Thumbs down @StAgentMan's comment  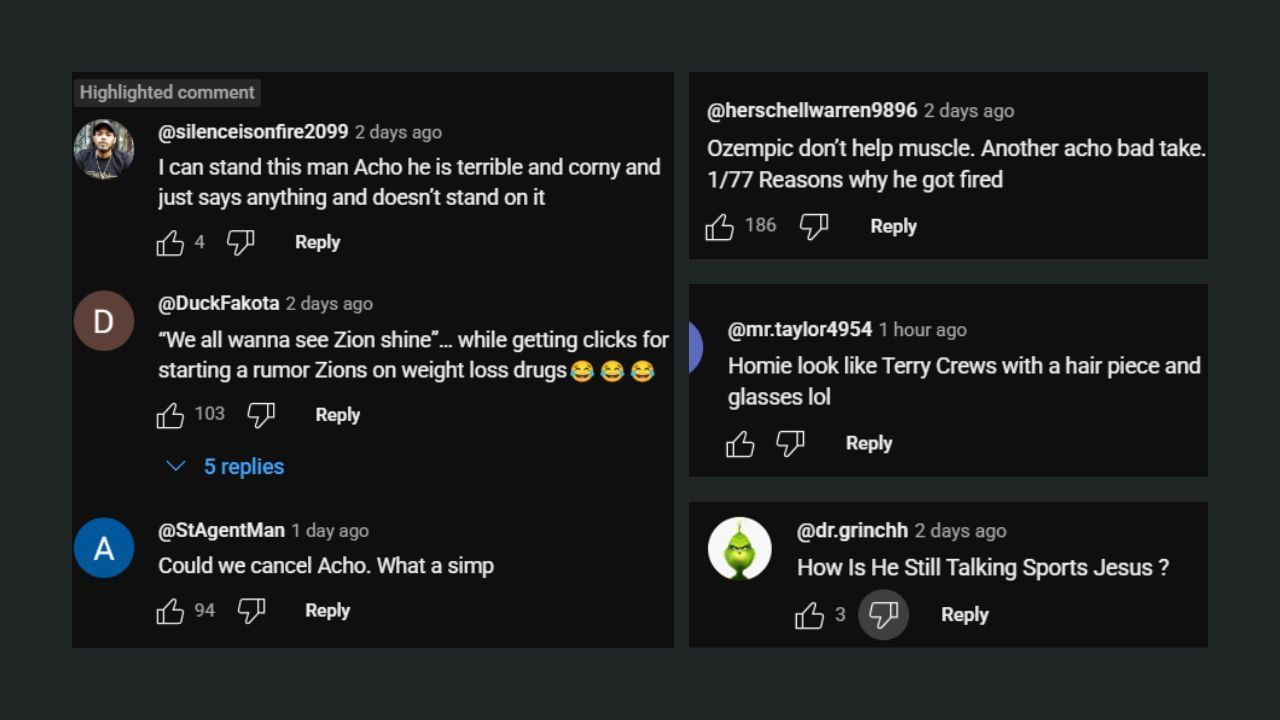point(251,611)
